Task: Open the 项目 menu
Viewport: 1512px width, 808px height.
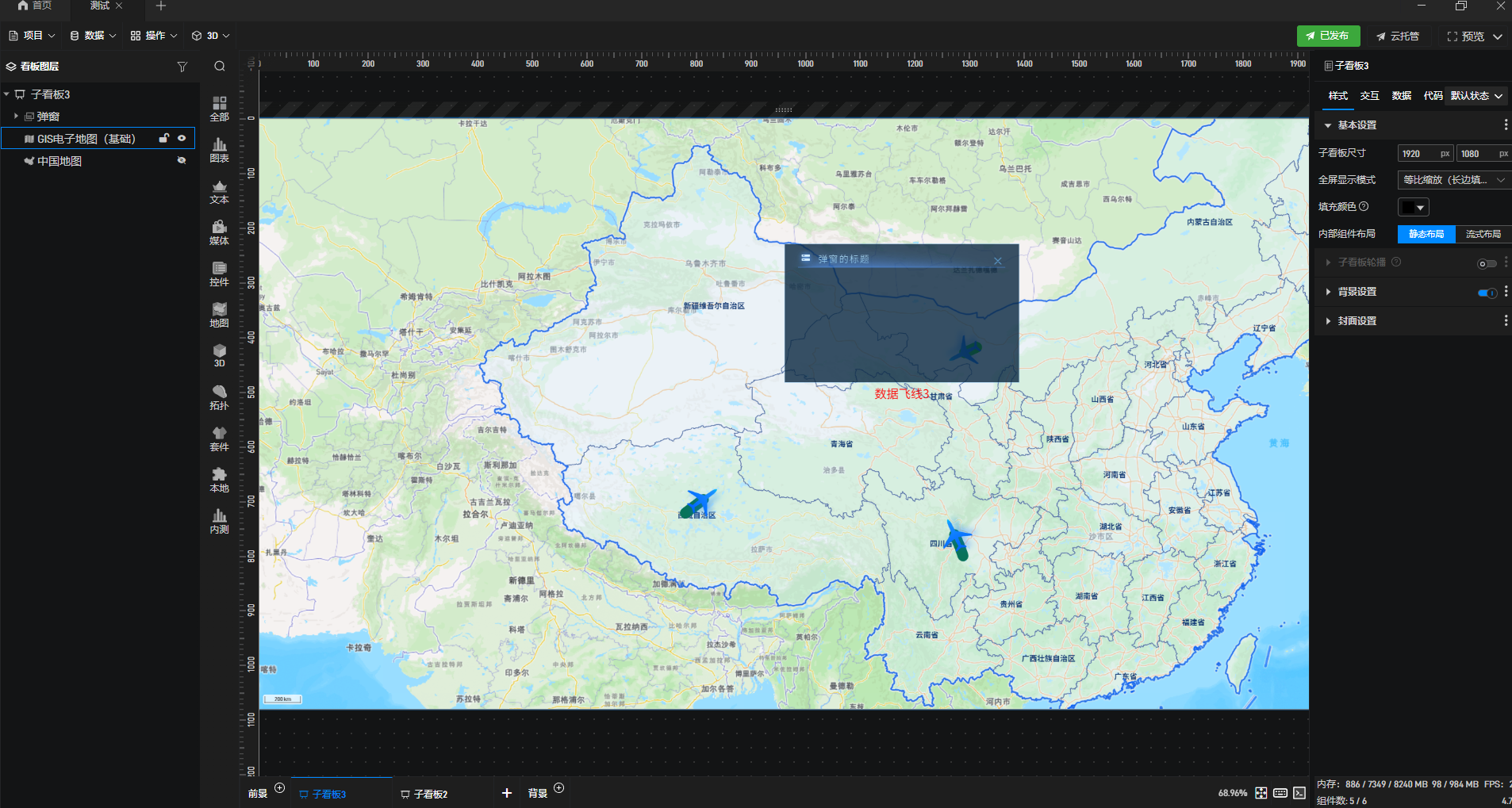Action: 33,36
